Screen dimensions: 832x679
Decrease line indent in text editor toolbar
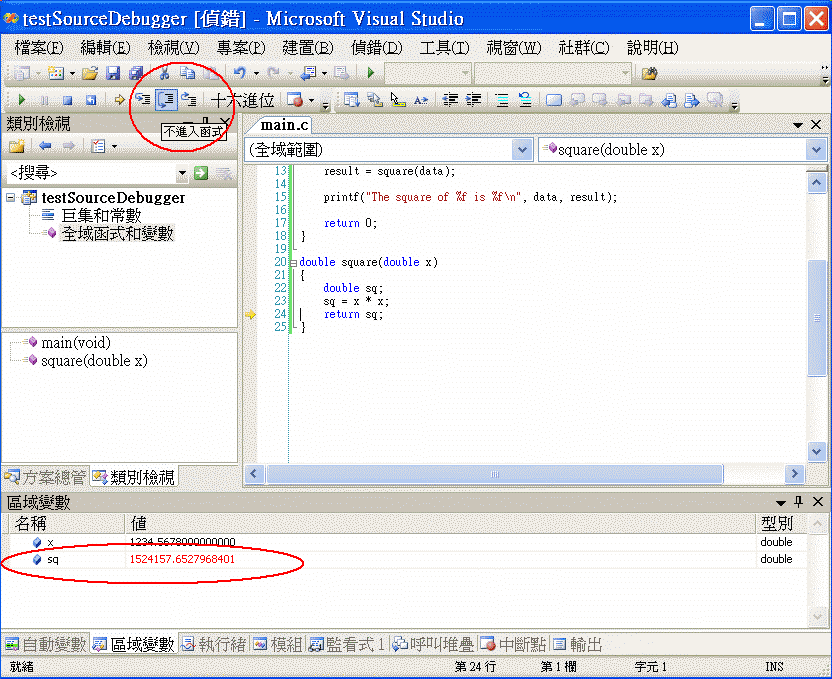coord(450,100)
